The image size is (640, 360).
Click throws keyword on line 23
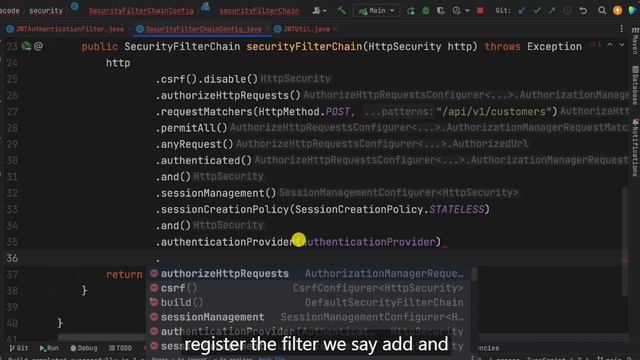(502, 47)
